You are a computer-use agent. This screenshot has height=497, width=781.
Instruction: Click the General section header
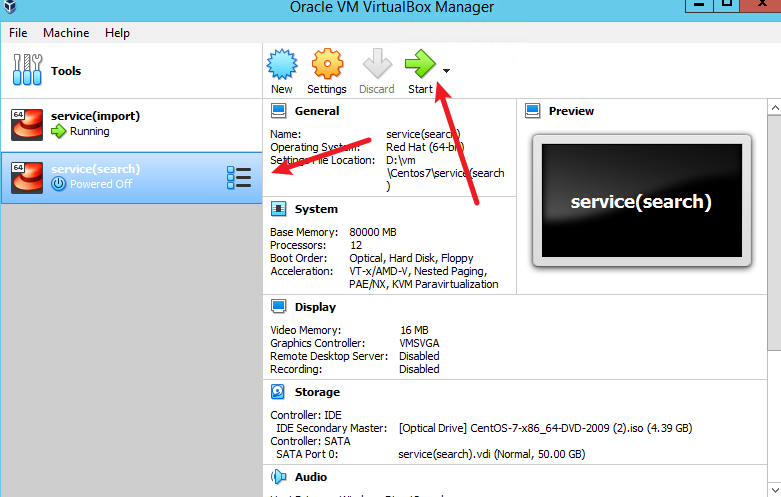(x=317, y=111)
